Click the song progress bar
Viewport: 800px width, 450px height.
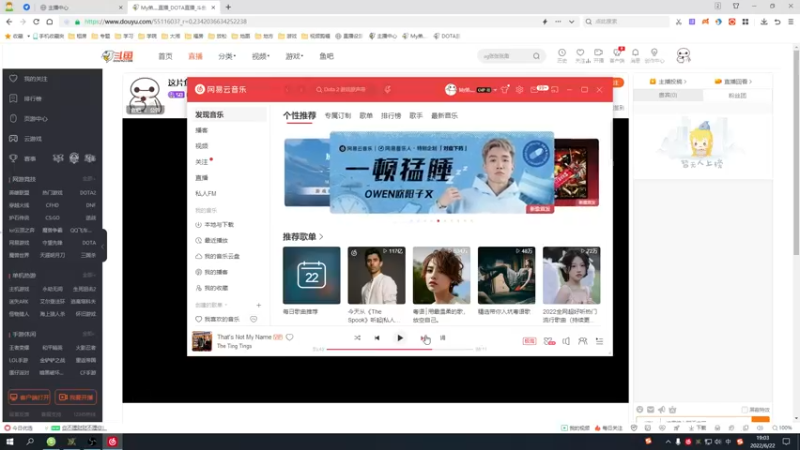click(x=400, y=349)
